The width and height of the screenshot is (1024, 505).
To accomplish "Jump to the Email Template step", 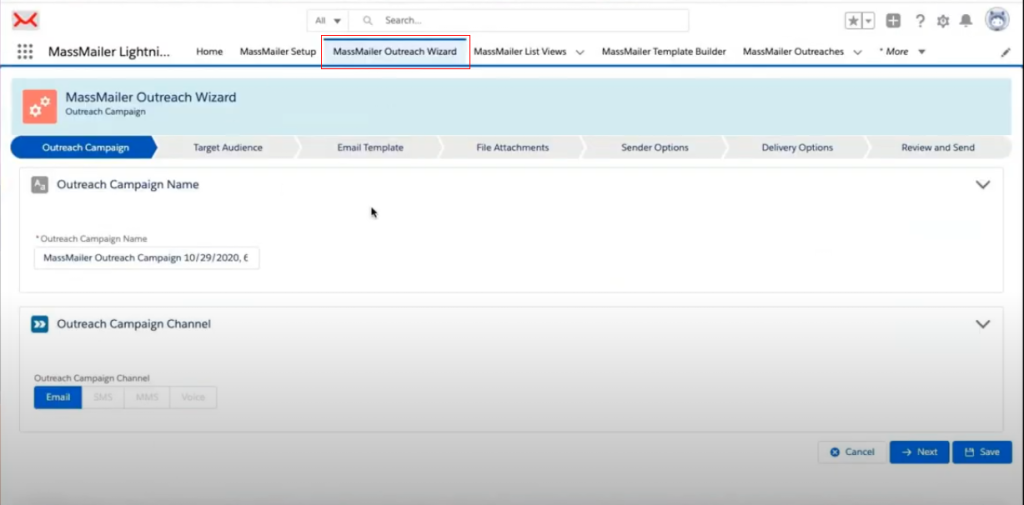I will [x=370, y=148].
